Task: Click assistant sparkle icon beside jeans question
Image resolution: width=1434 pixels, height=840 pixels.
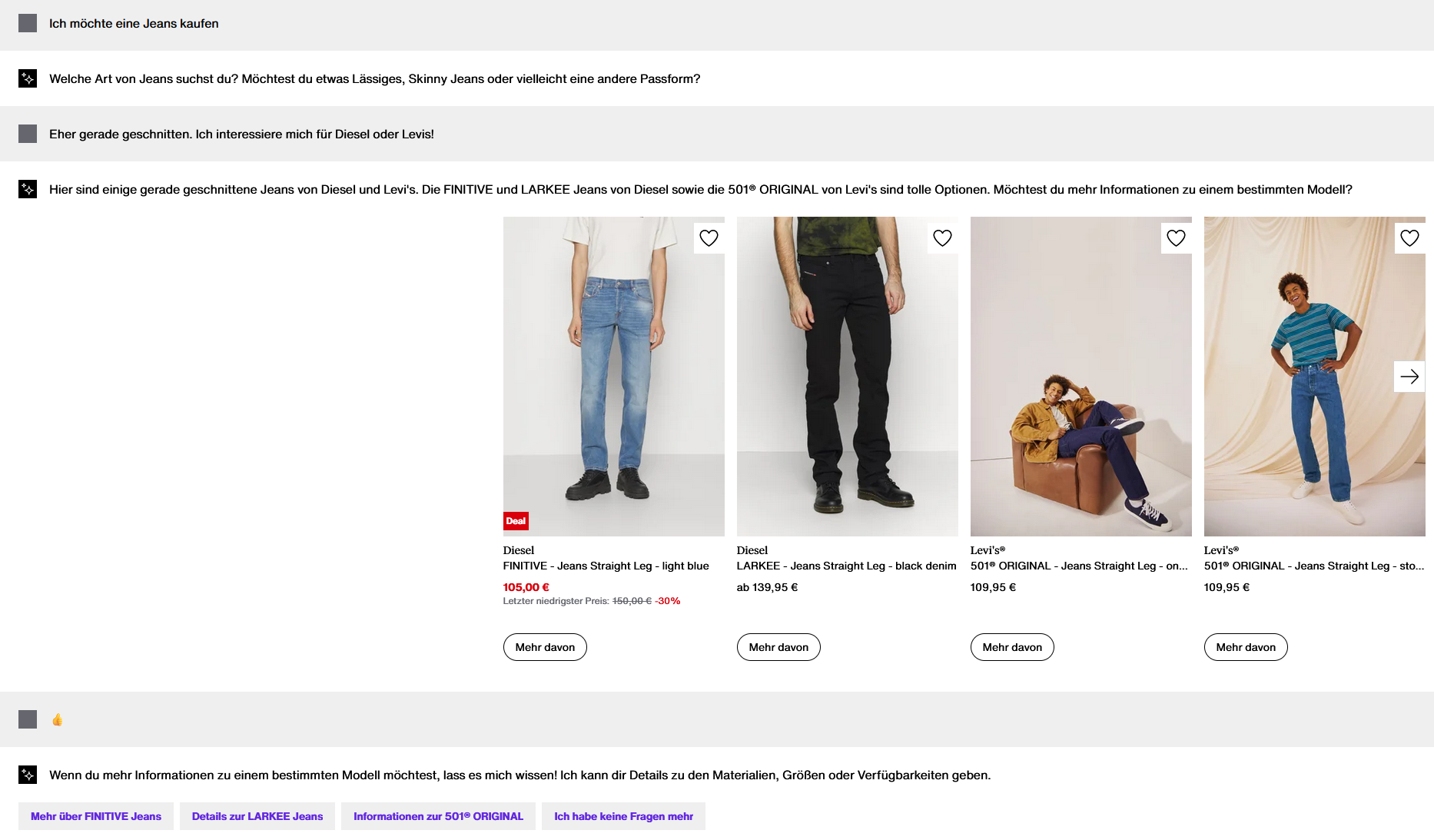Action: point(28,78)
